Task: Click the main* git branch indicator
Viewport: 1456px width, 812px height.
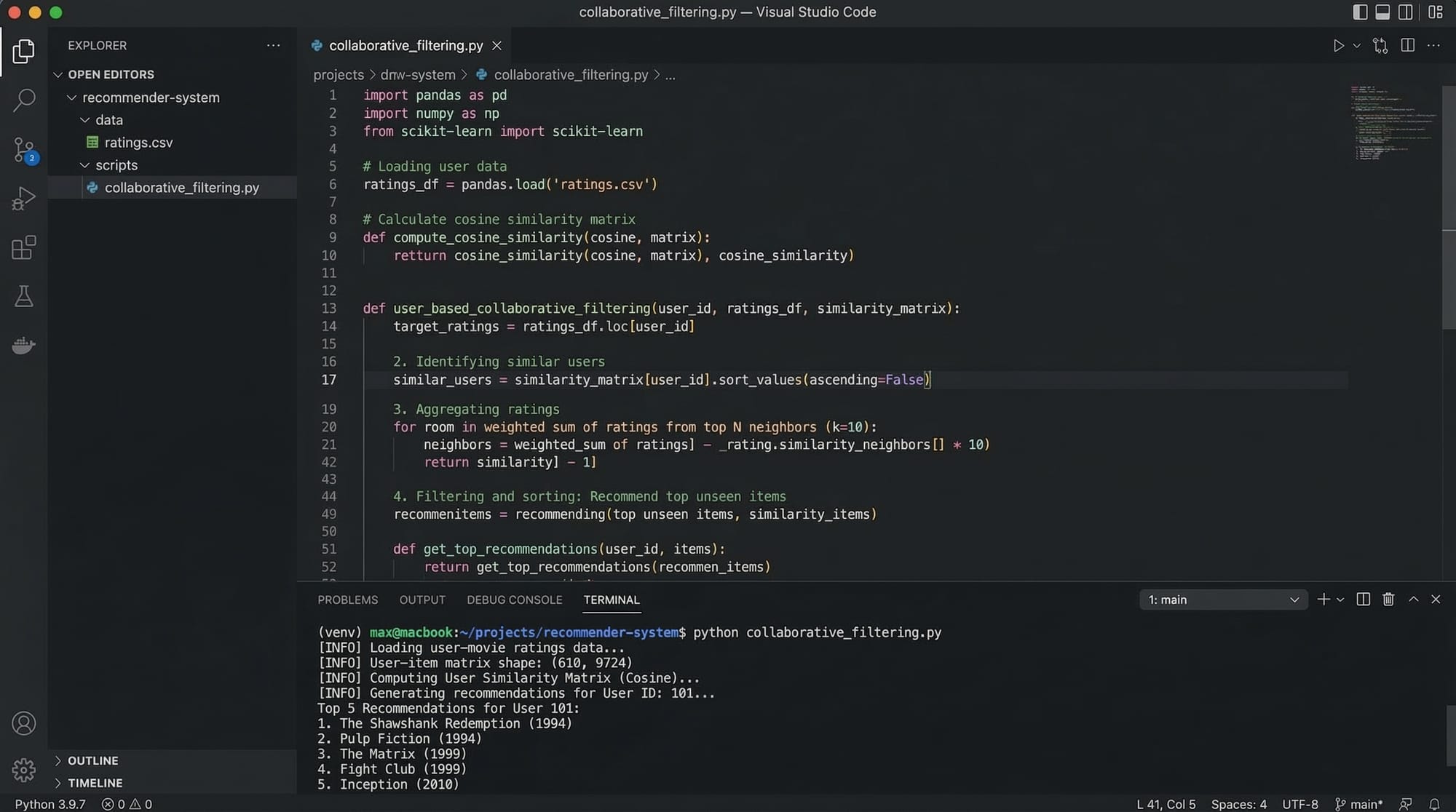Action: coord(1358,804)
